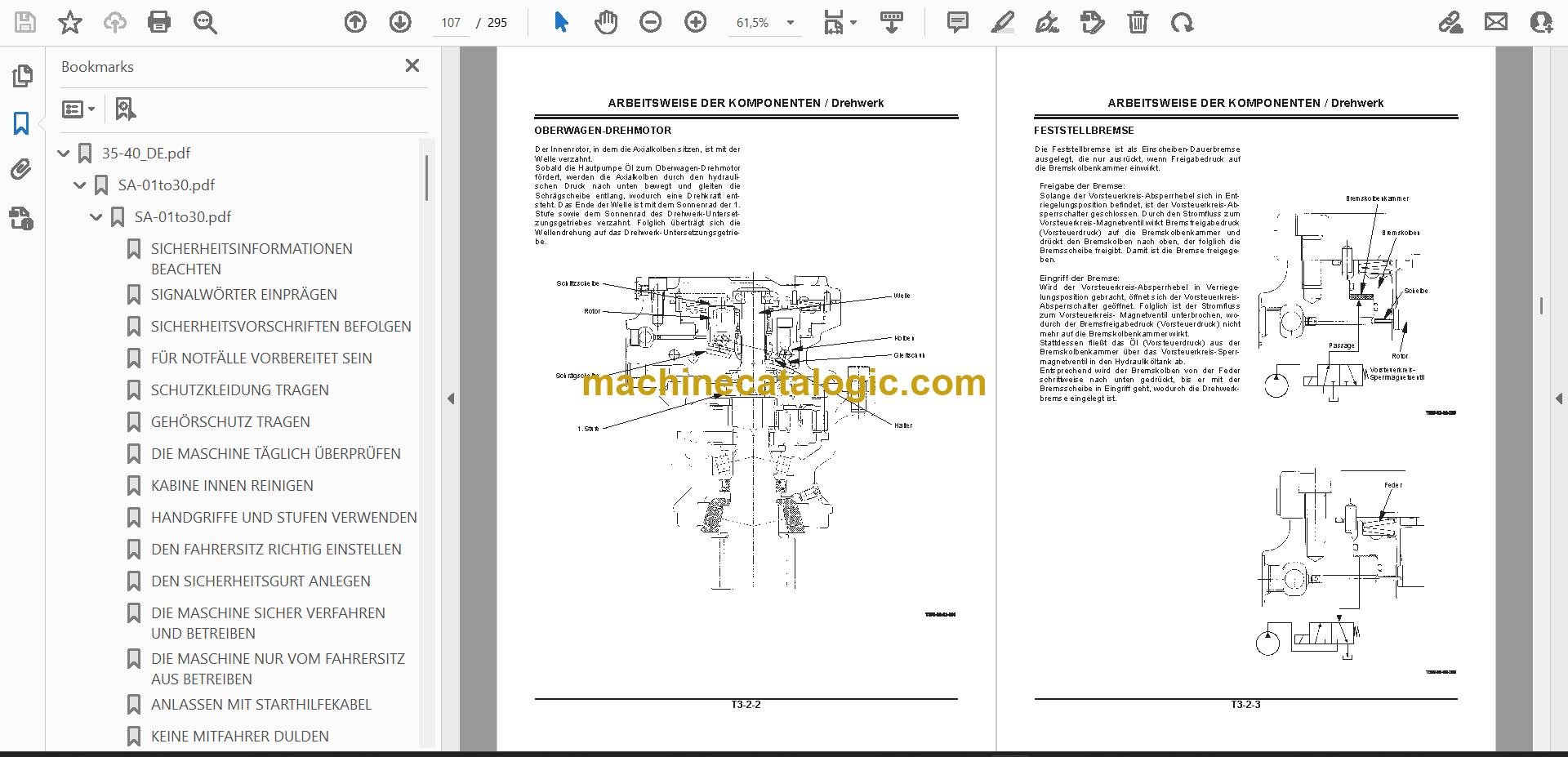
Task: Click the Print file icon
Action: (159, 22)
